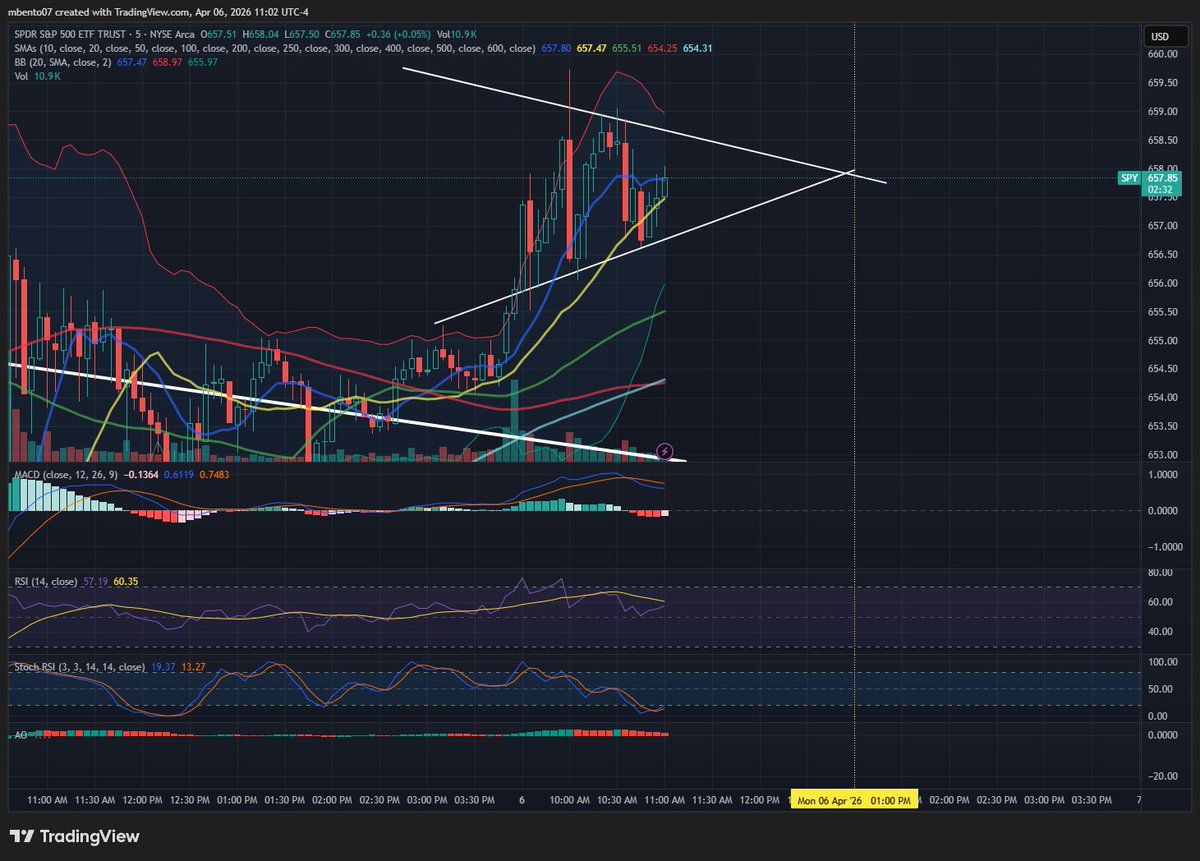
Task: Click the Stoch RSI K value 19.37
Action: click(x=165, y=666)
